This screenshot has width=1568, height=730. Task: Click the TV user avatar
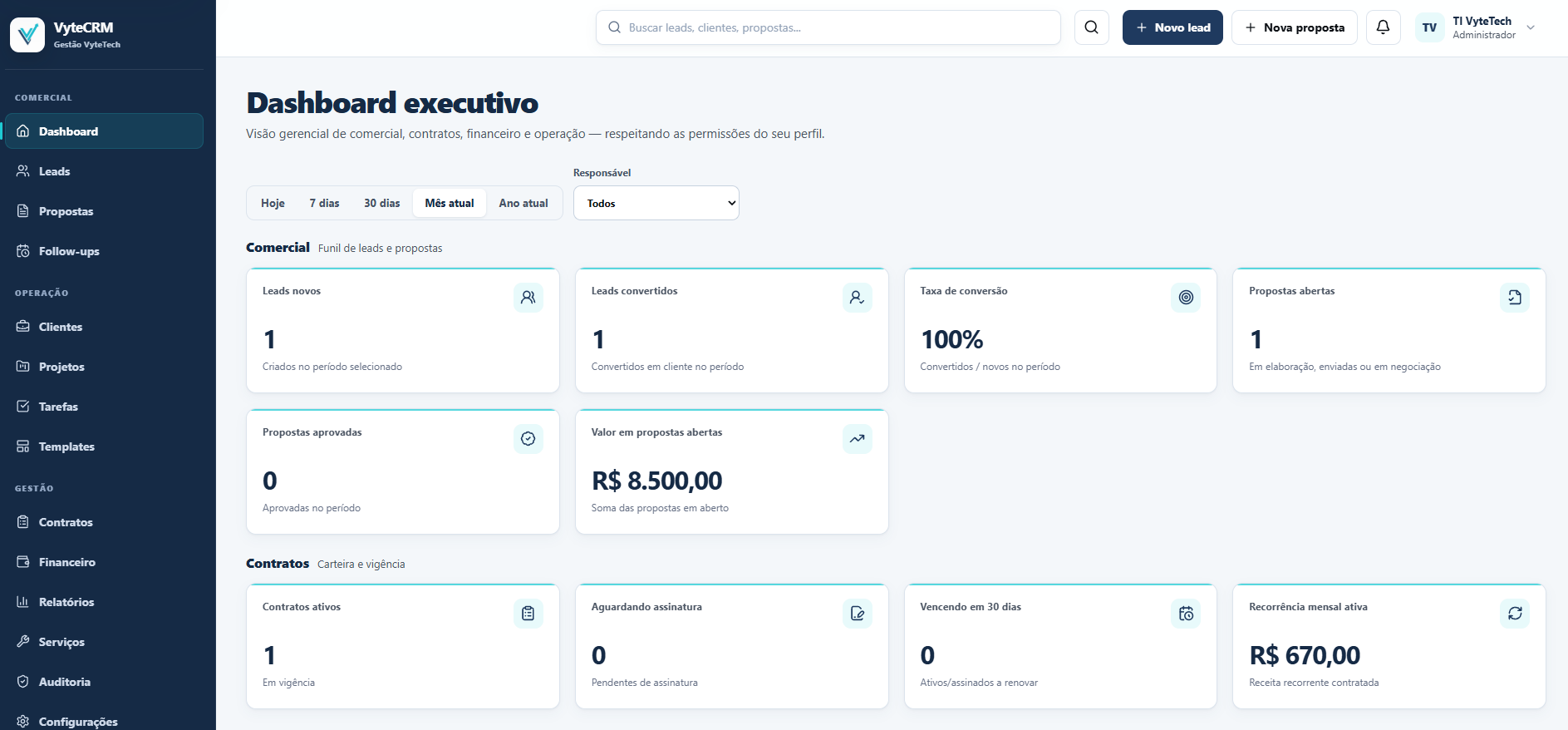[1429, 27]
